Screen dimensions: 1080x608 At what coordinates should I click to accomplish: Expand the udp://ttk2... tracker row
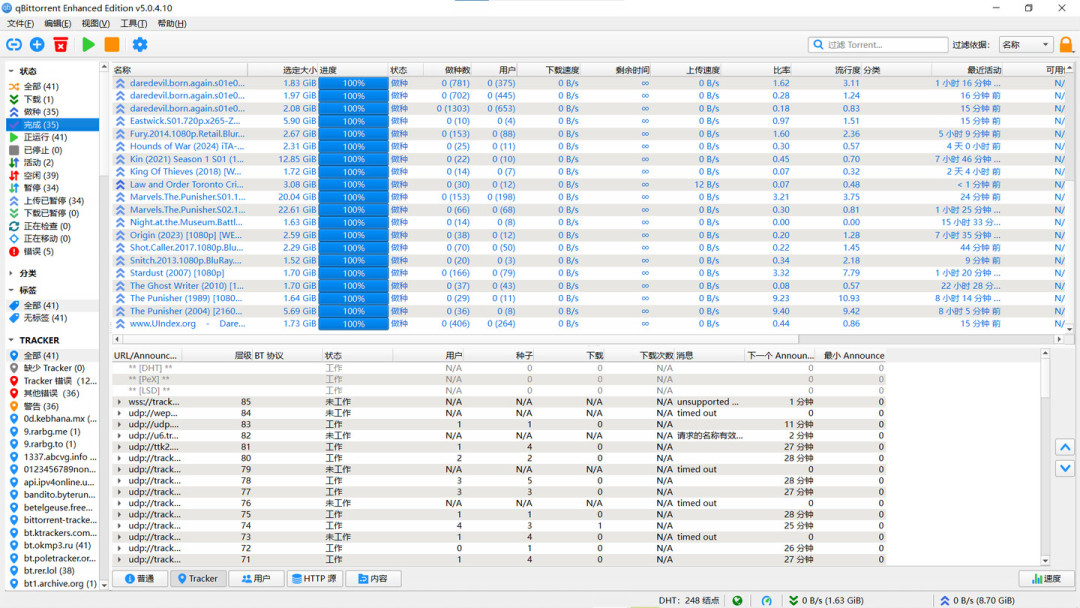coord(119,447)
